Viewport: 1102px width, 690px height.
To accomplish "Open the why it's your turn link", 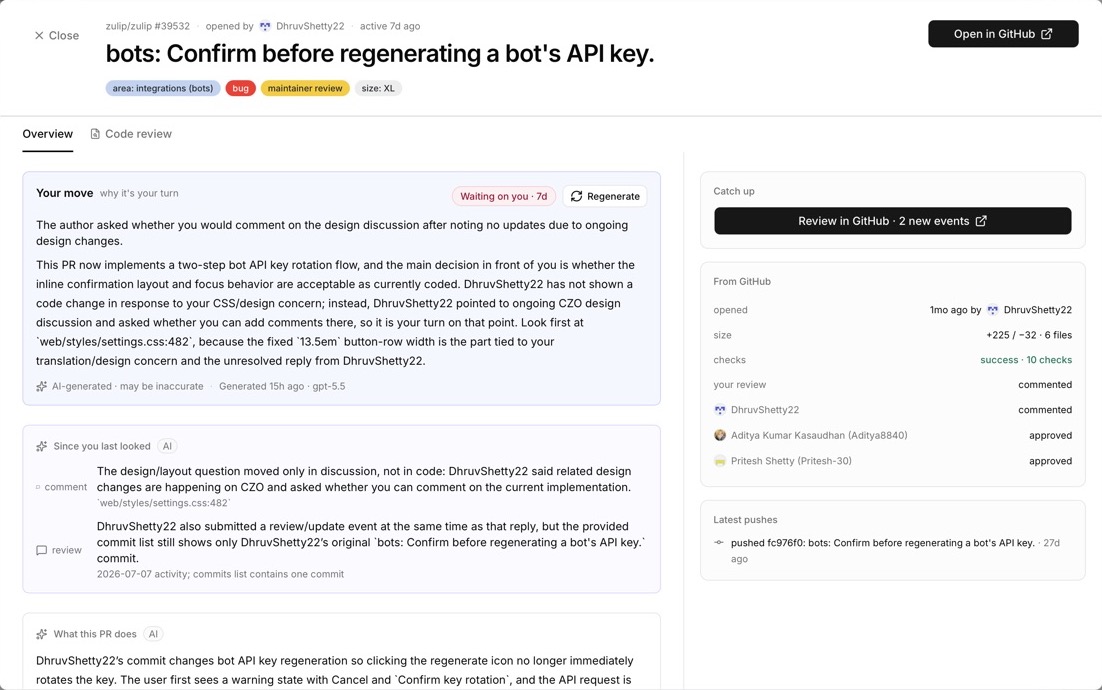I will (x=139, y=193).
